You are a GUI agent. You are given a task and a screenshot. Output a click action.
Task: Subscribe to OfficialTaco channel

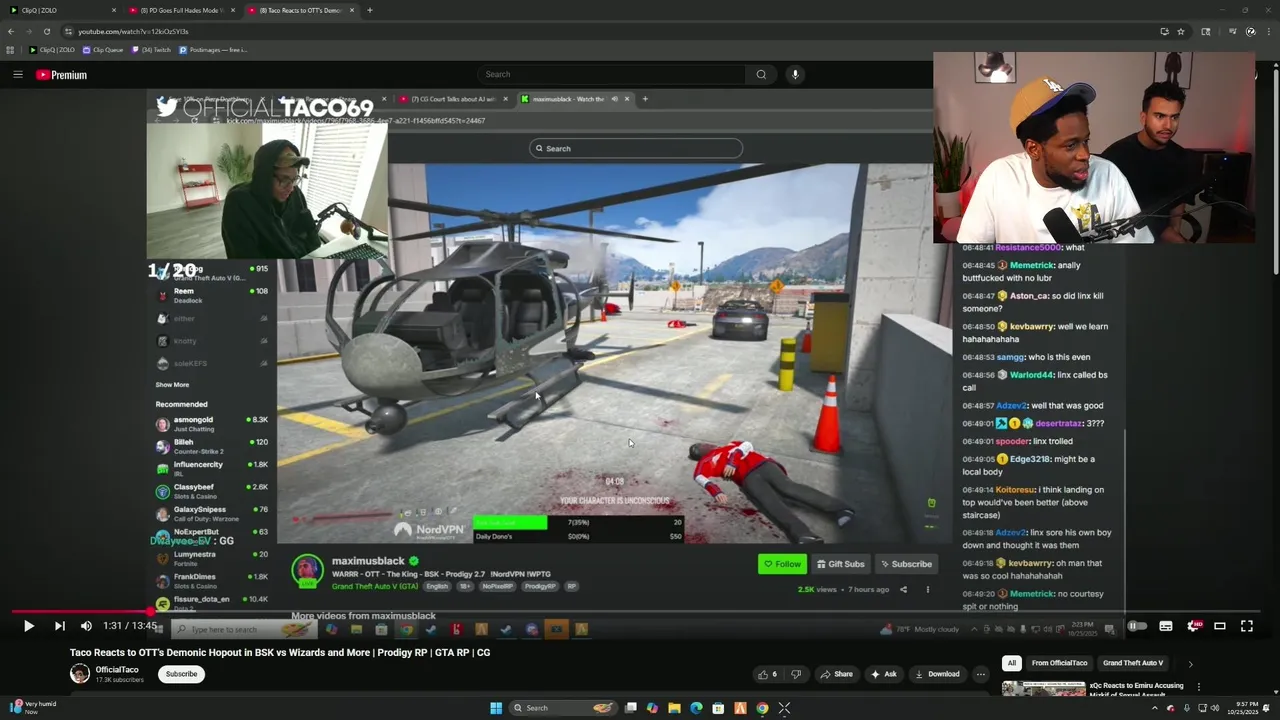[181, 674]
